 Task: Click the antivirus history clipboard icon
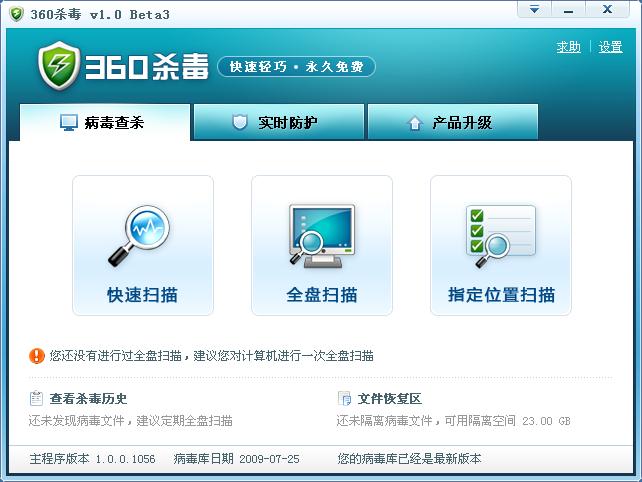point(36,398)
